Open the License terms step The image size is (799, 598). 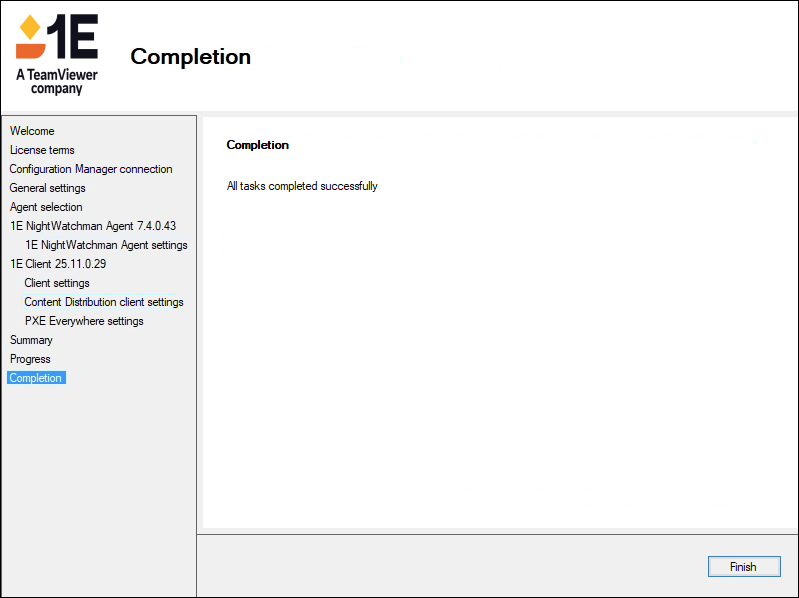point(42,150)
